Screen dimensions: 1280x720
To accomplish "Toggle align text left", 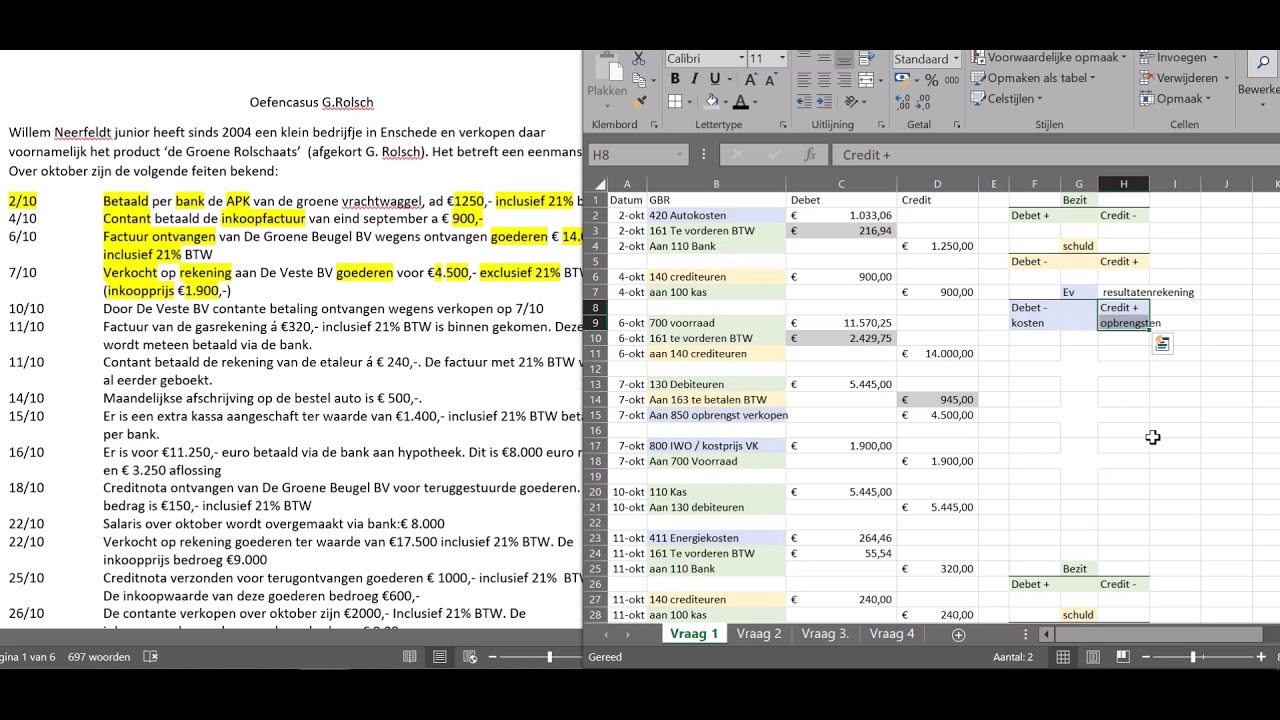I will pos(804,79).
